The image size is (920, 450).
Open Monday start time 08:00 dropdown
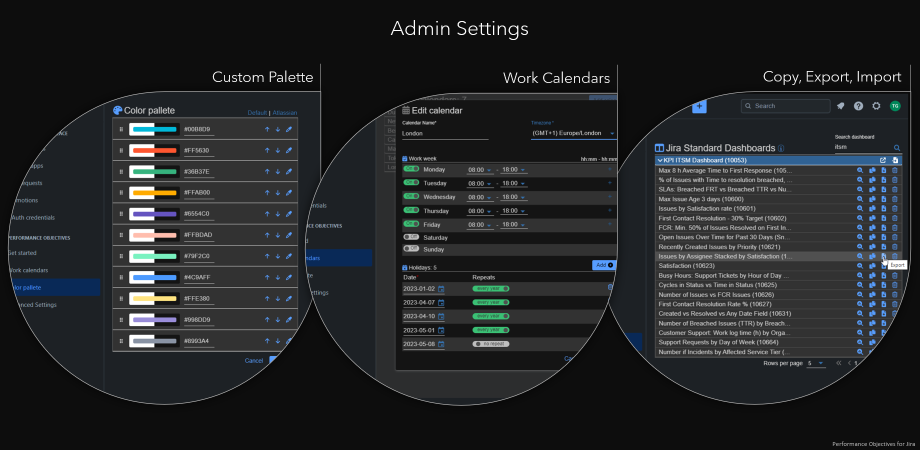[x=480, y=170]
